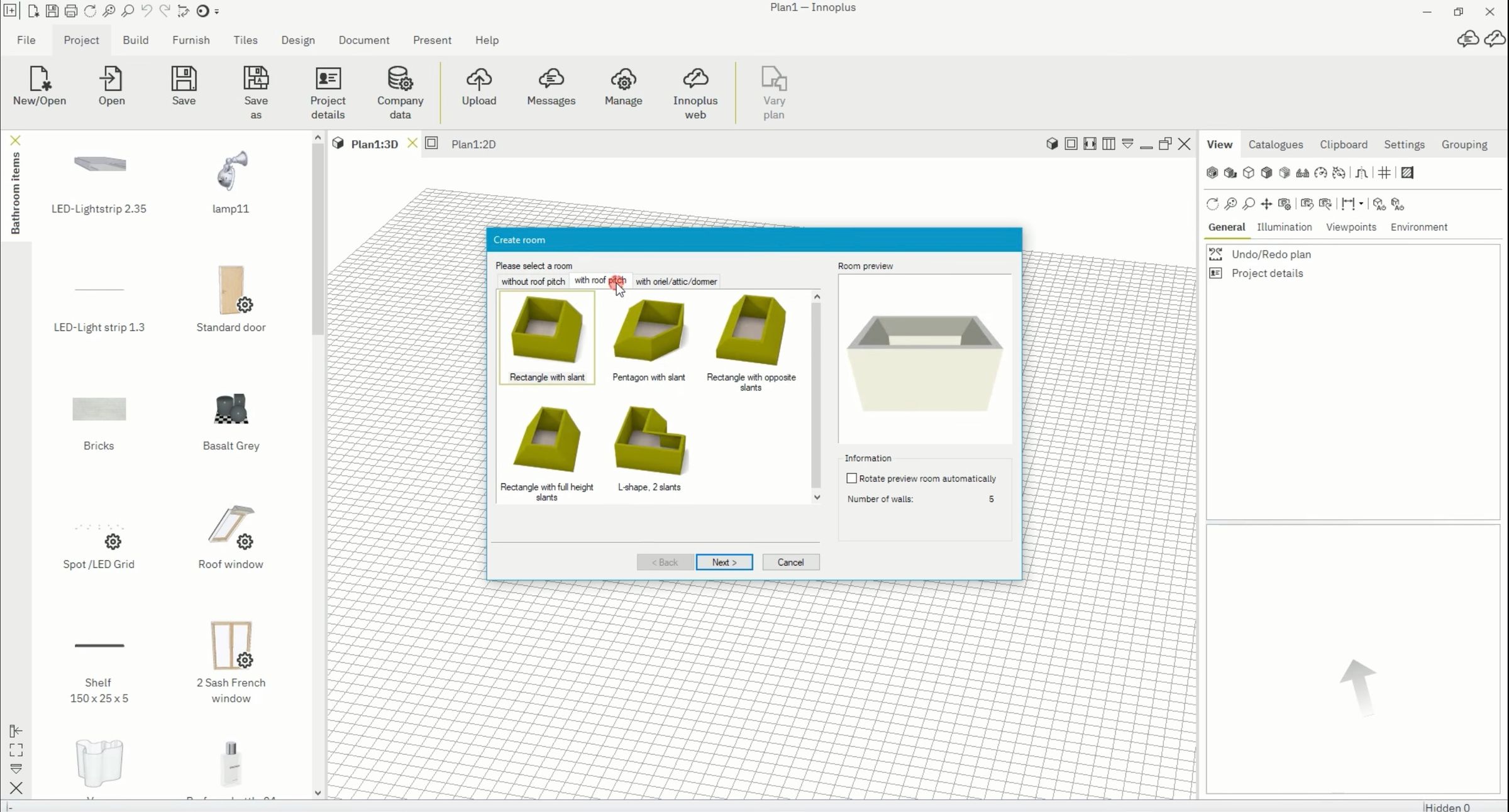Image resolution: width=1509 pixels, height=812 pixels.
Task: Click the Next button
Action: (x=724, y=562)
